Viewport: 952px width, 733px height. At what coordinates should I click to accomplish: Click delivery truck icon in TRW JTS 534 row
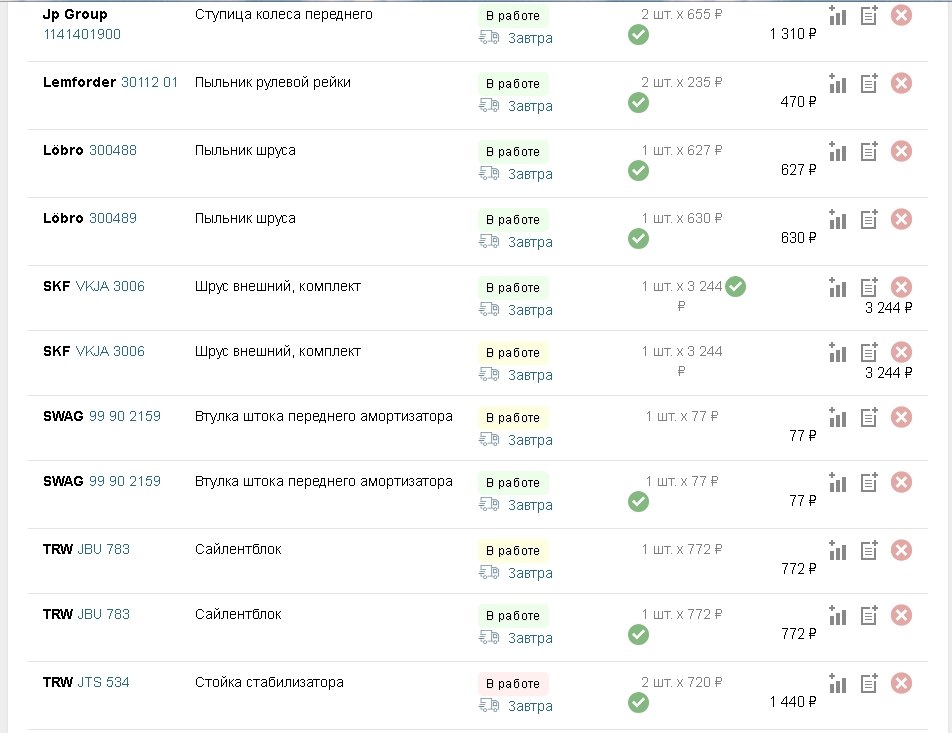489,706
